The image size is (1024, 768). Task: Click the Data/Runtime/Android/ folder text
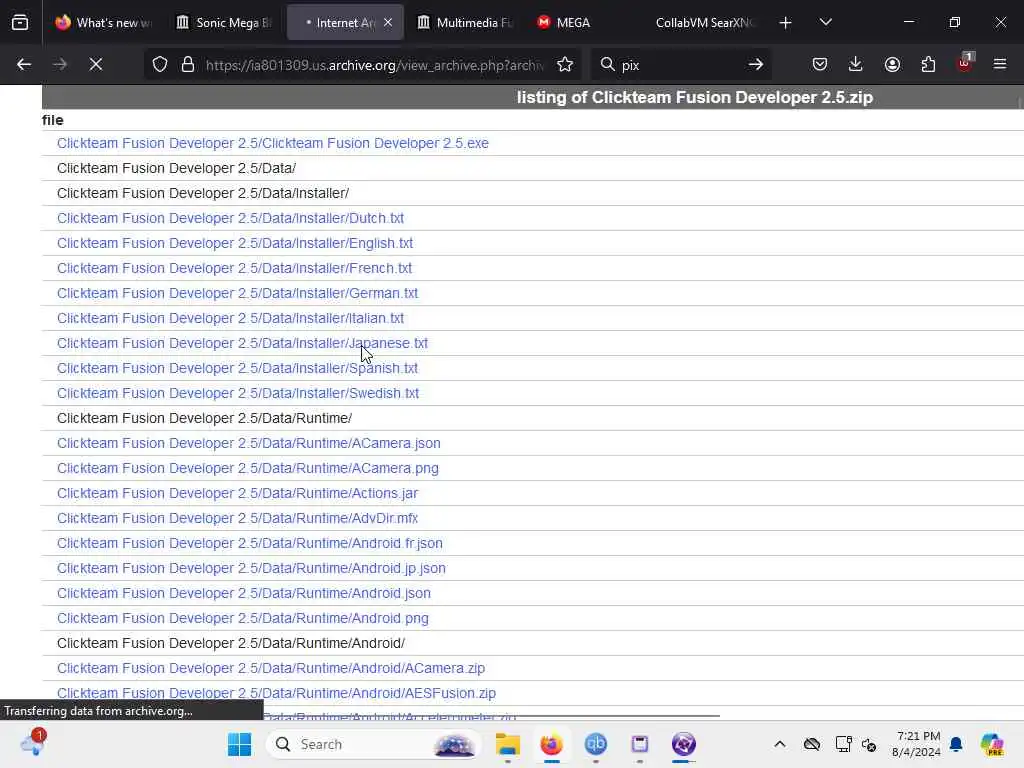pos(231,643)
